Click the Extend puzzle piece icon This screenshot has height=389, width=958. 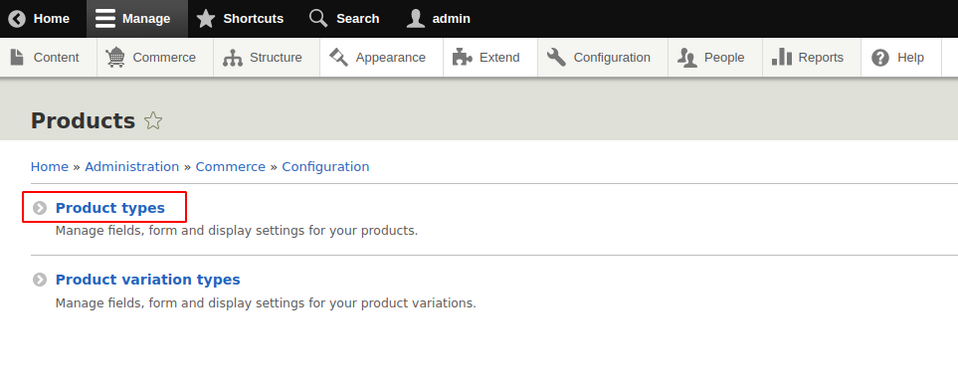click(462, 57)
